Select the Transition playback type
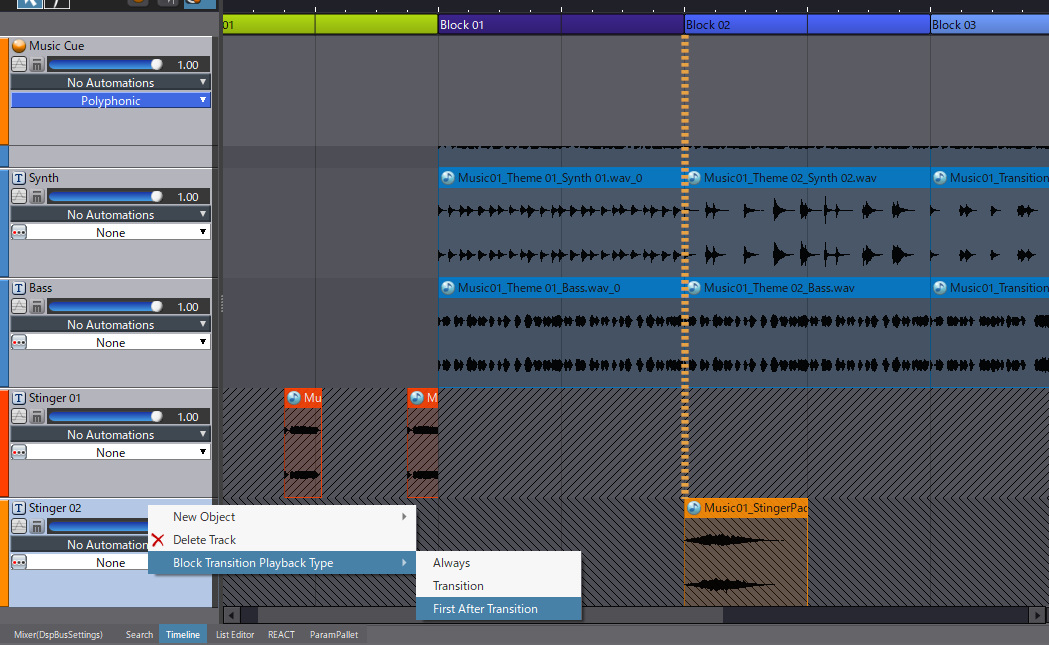Viewport: 1049px width, 645px height. click(x=498, y=585)
